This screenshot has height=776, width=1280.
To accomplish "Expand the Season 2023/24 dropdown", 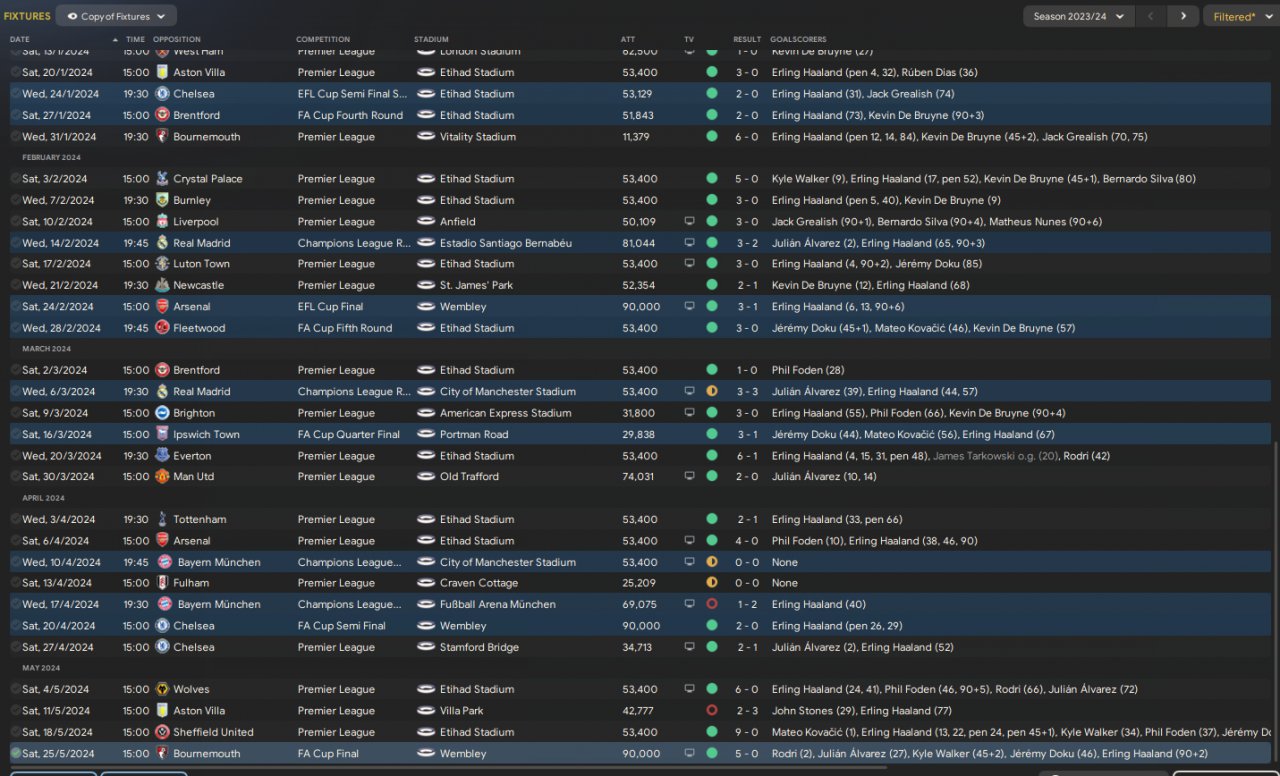I will tap(1078, 16).
